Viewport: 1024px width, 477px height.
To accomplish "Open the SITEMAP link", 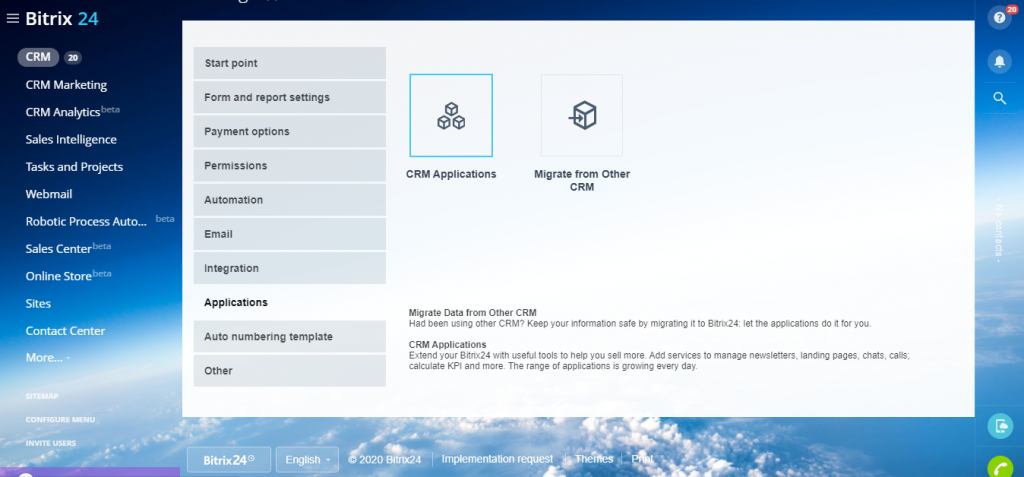I will [x=42, y=397].
